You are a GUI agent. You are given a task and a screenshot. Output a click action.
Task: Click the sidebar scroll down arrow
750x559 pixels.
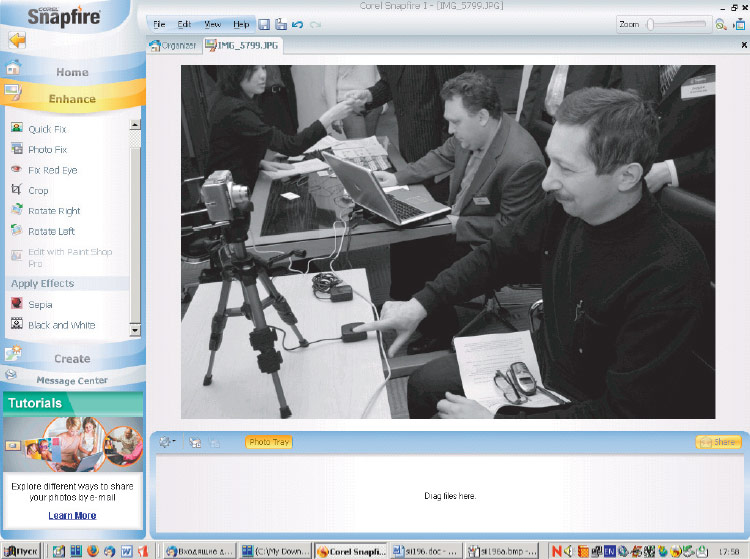click(136, 329)
